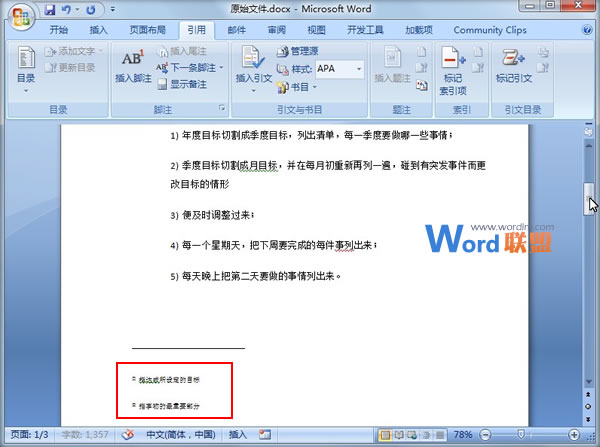Save document with quick access Save icon
Screen dimensions: 600x447
click(50, 9)
